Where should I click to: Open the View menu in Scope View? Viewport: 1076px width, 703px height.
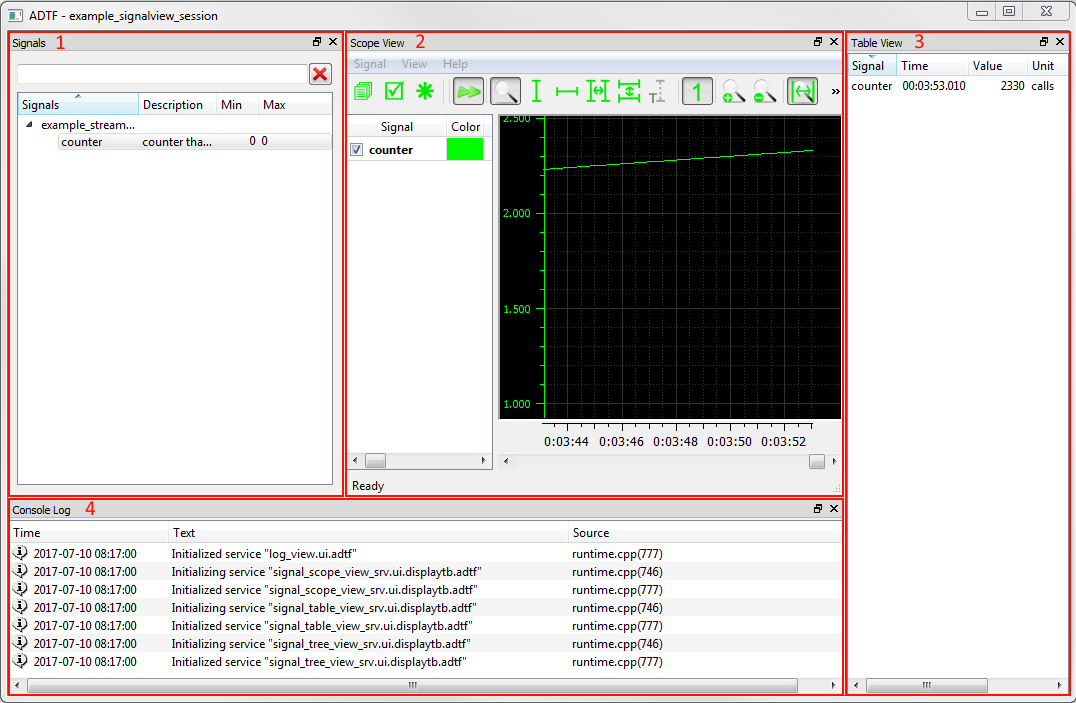[414, 64]
